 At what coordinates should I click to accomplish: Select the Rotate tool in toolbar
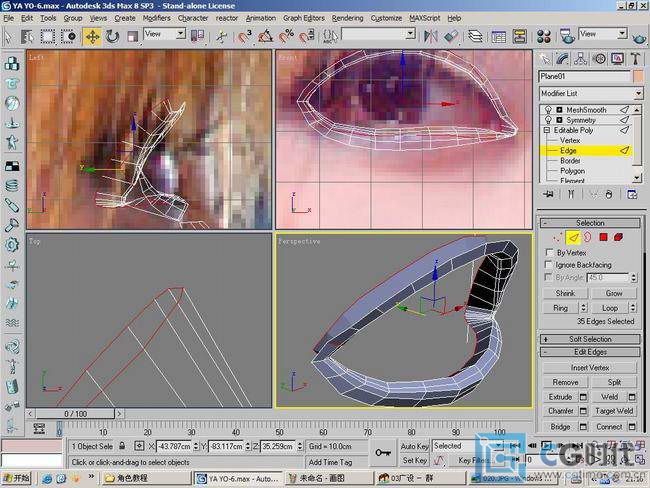pos(112,36)
